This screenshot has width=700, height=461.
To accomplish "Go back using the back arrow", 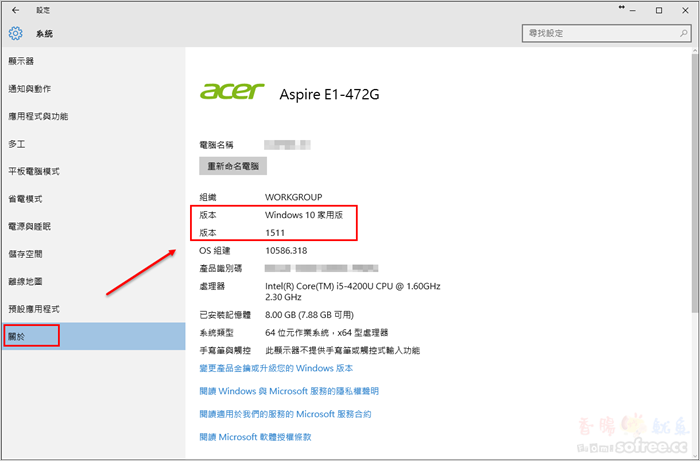I will click(x=16, y=10).
